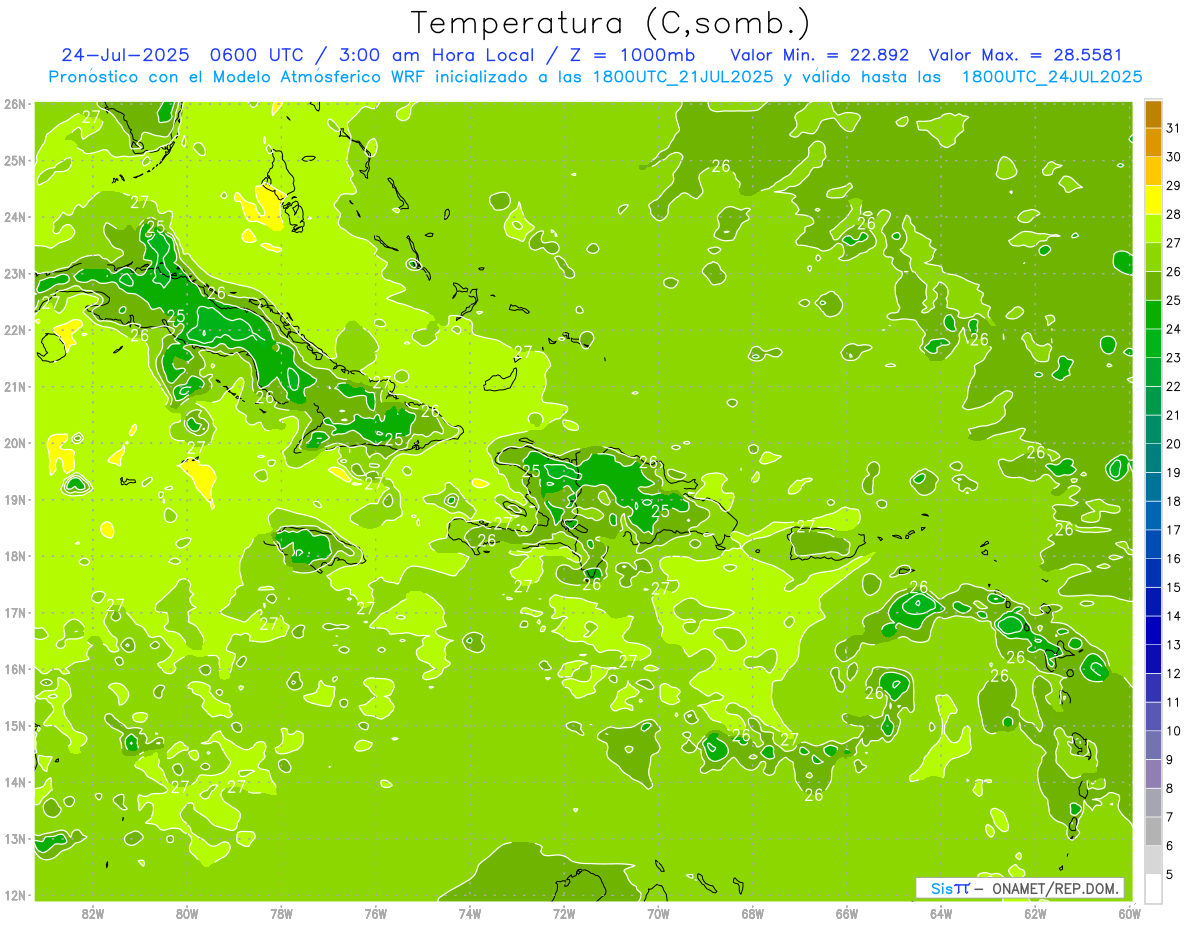
Task: Click the 20N latitude axis label
Action: pos(14,443)
